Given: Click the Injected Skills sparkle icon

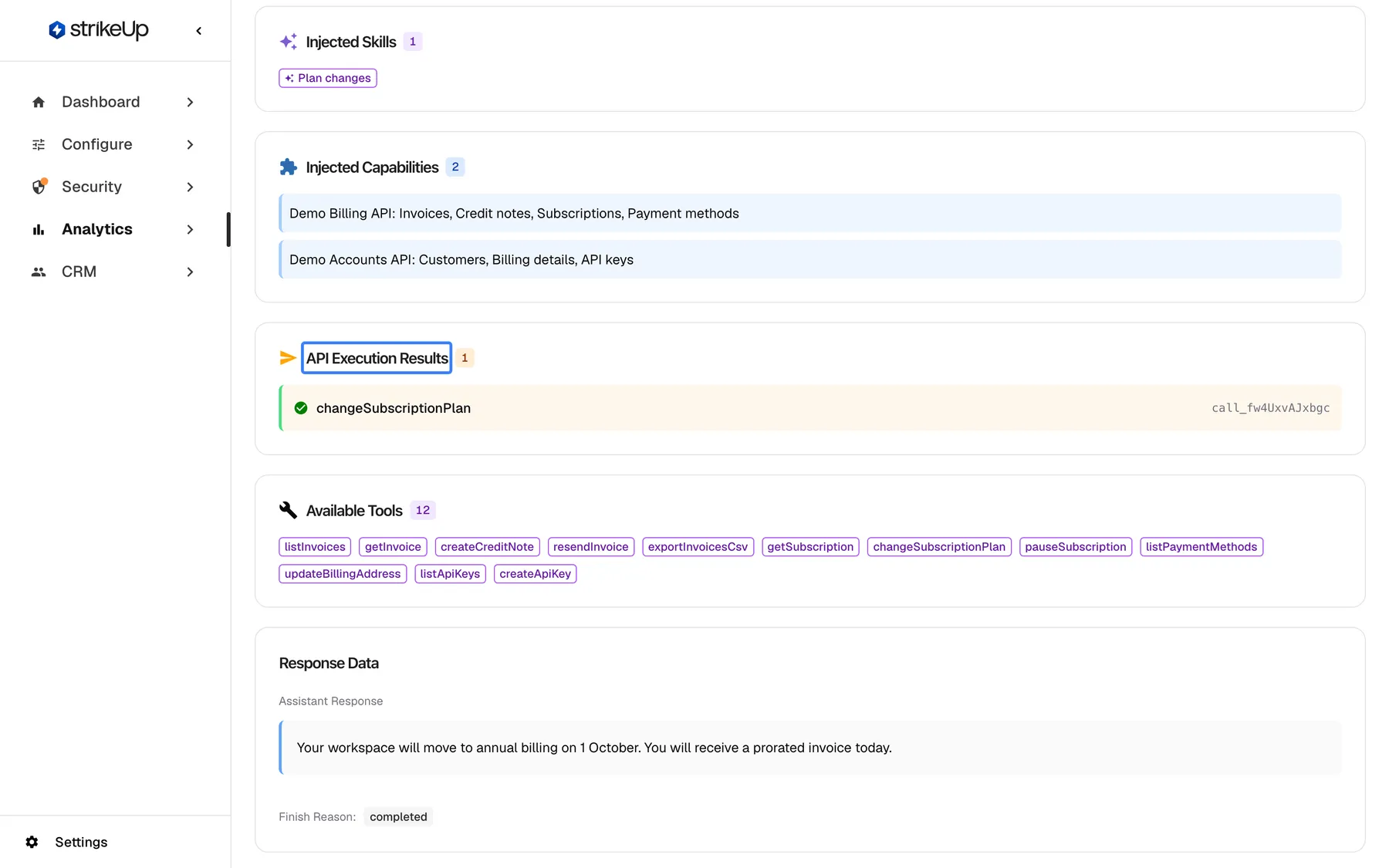Looking at the screenshot, I should [x=289, y=42].
